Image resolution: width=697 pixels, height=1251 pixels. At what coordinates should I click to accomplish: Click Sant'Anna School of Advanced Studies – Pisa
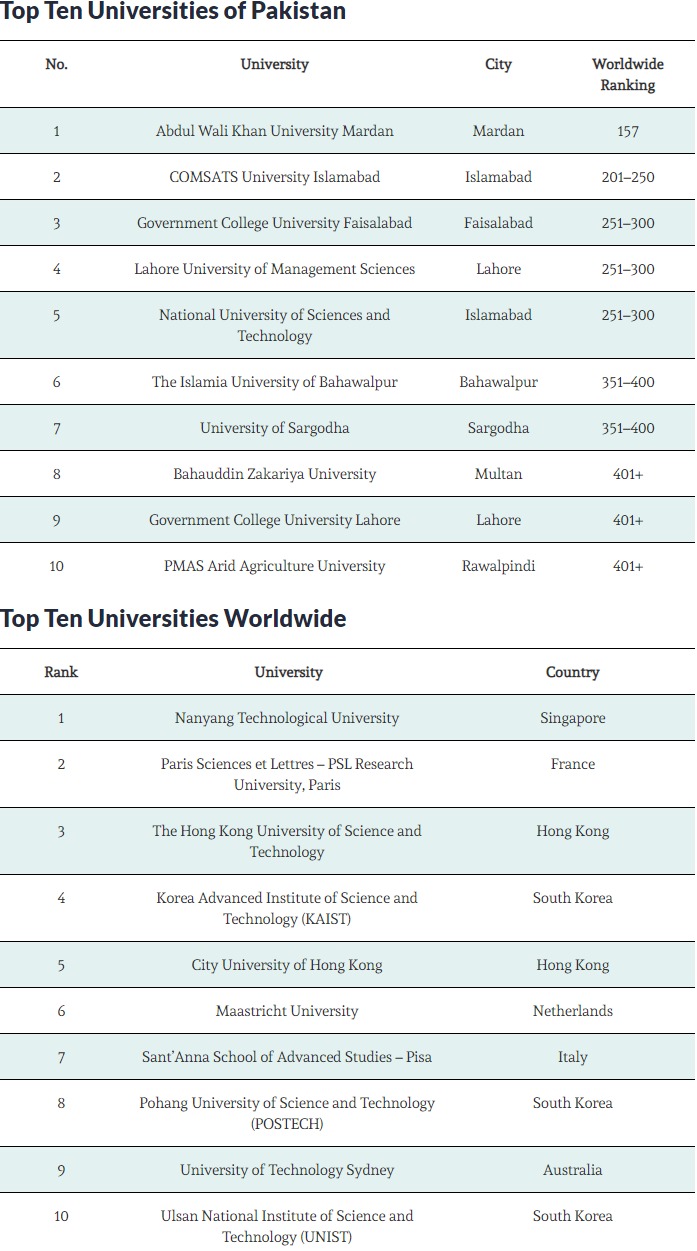pos(287,1057)
